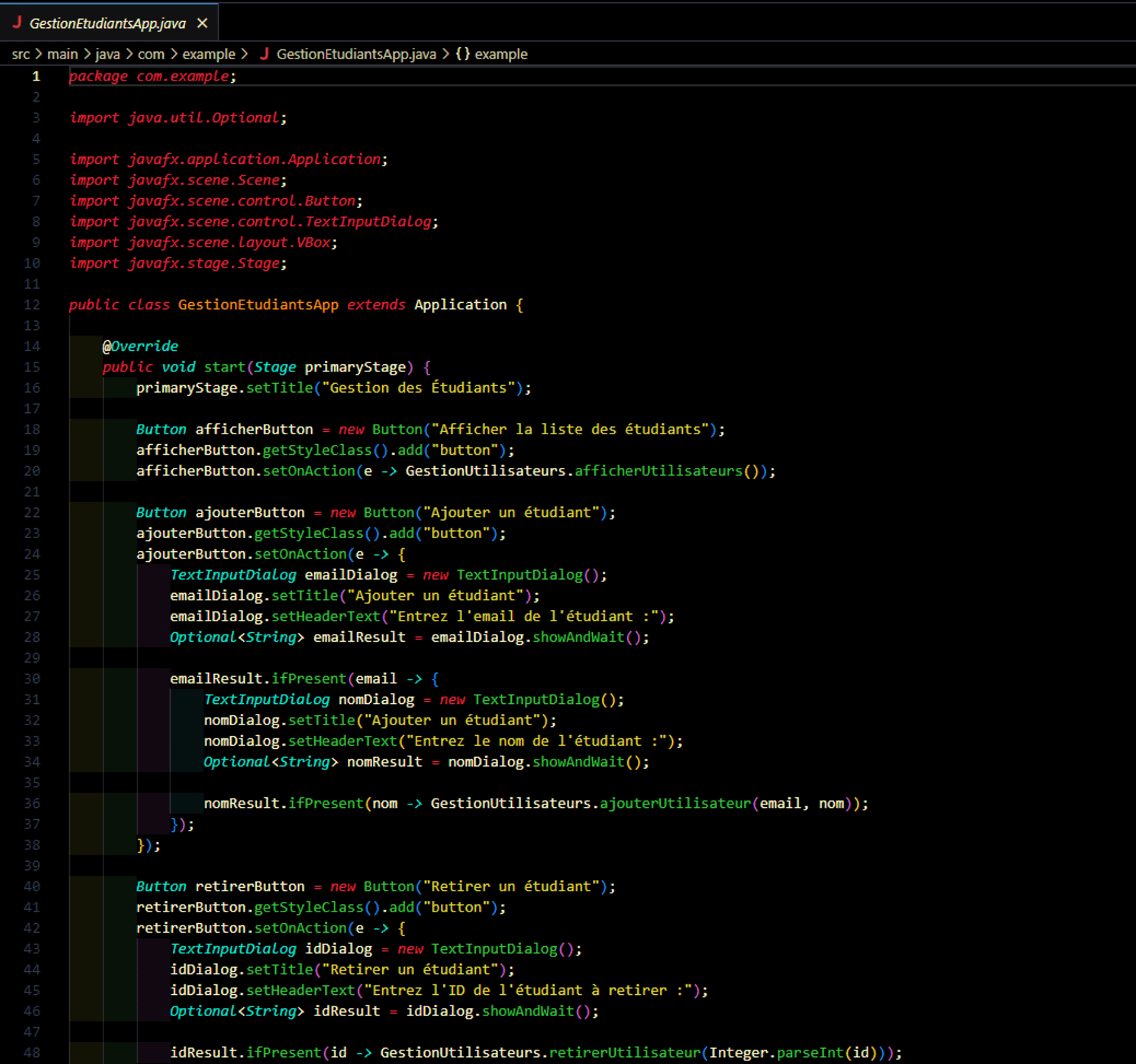Open the src breadcrumb segment
1136x1064 pixels.
(21, 54)
